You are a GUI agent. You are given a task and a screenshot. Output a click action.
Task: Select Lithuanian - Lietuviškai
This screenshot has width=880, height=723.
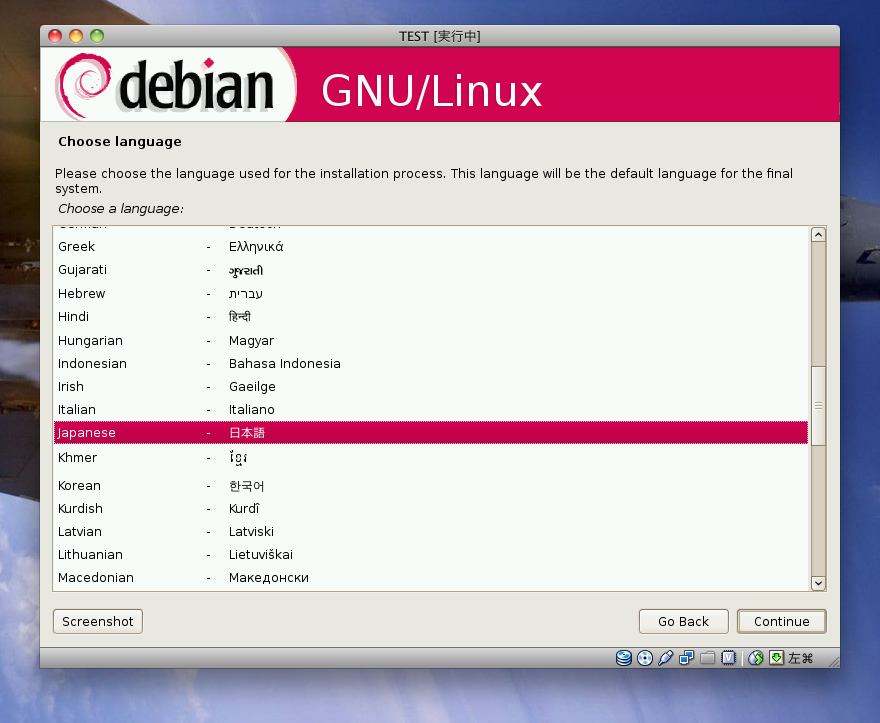[x=431, y=555]
